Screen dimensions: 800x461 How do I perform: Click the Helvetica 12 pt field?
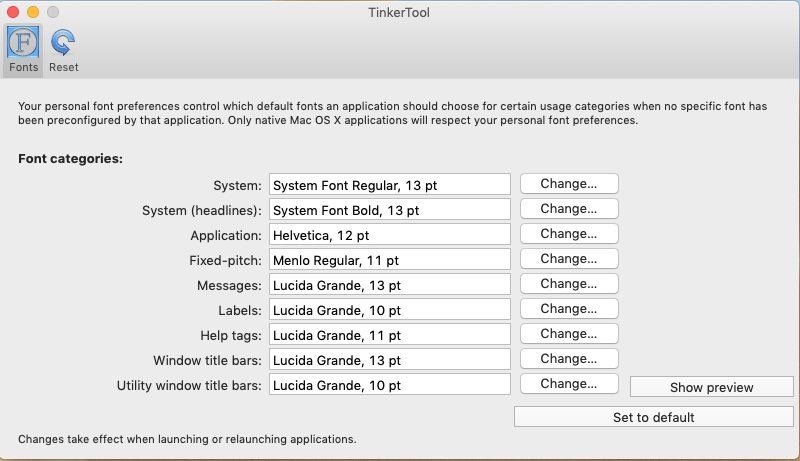coord(389,235)
